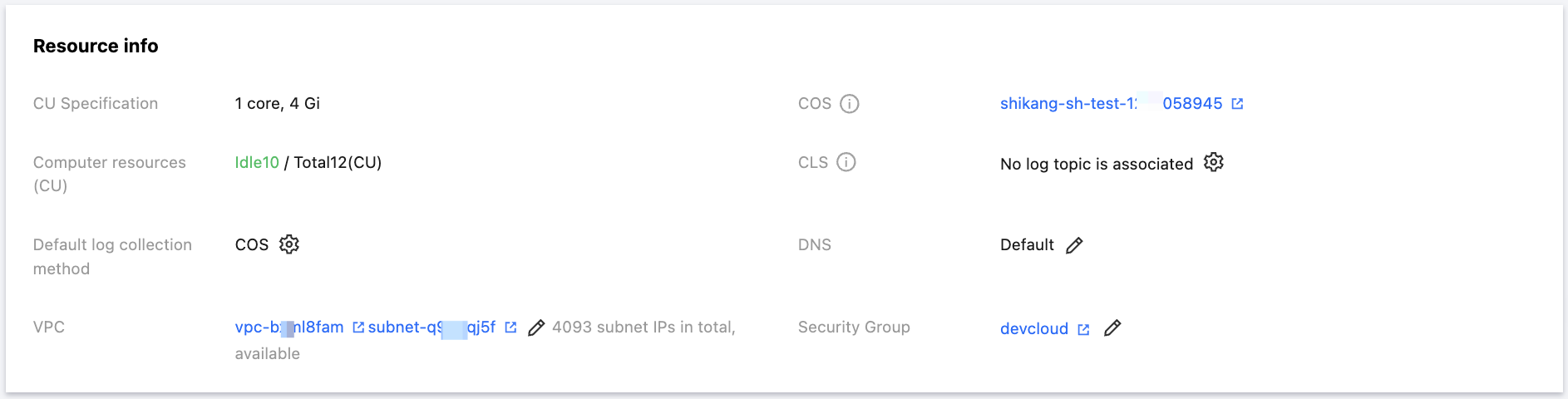Click the Resource info heading

click(x=96, y=47)
